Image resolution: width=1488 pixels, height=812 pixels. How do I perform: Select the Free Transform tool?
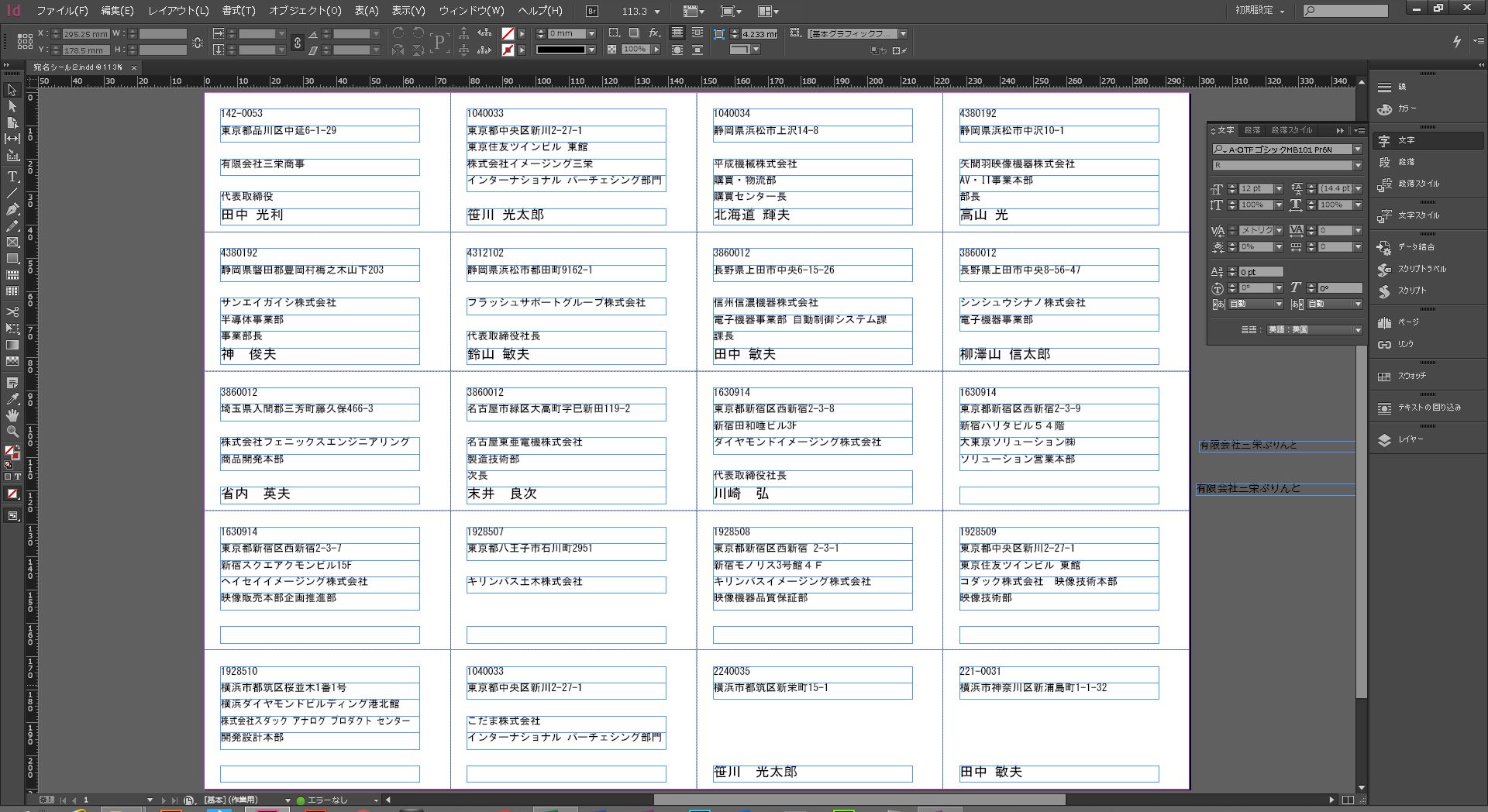[12, 329]
